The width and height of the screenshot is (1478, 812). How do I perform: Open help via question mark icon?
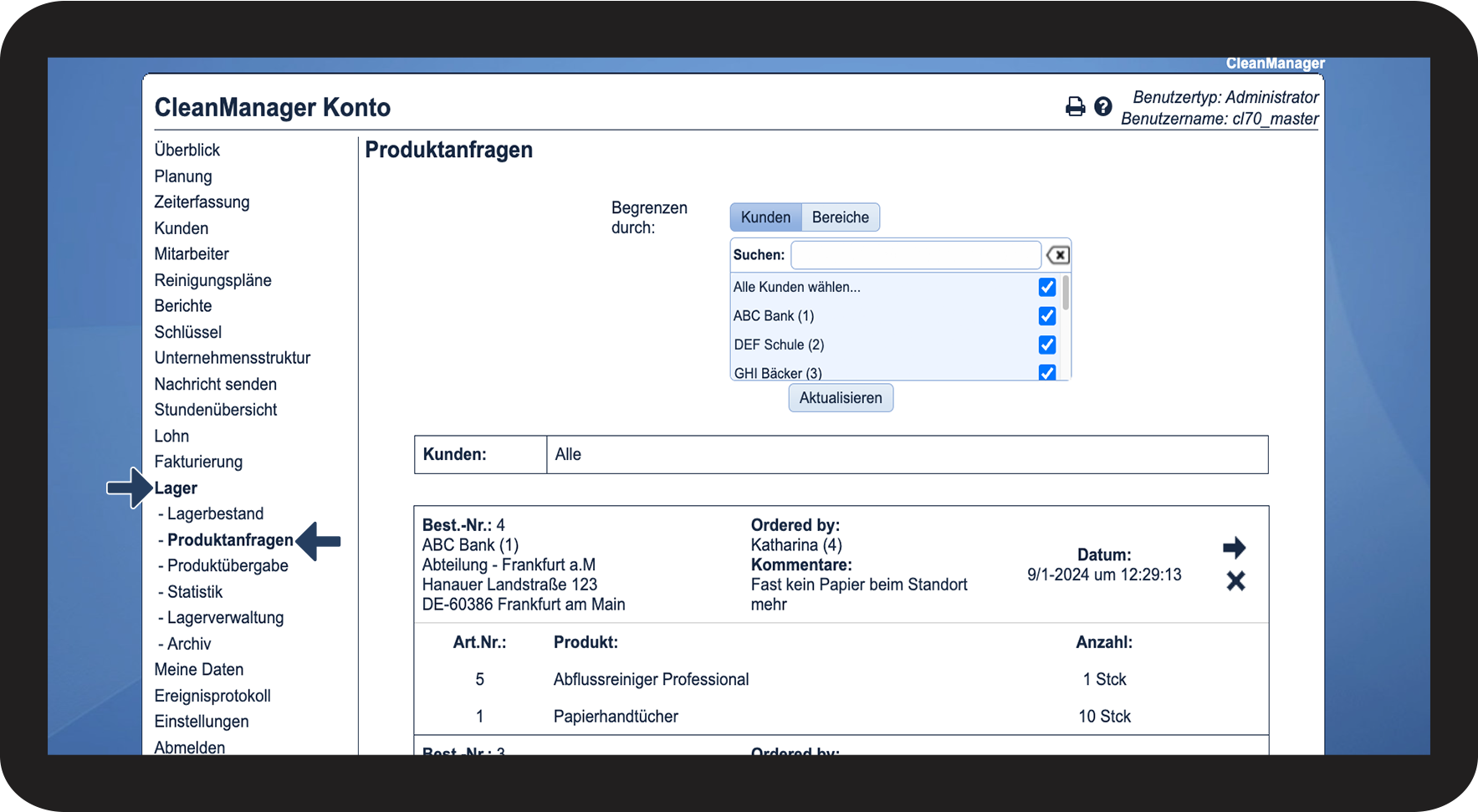pos(1103,107)
